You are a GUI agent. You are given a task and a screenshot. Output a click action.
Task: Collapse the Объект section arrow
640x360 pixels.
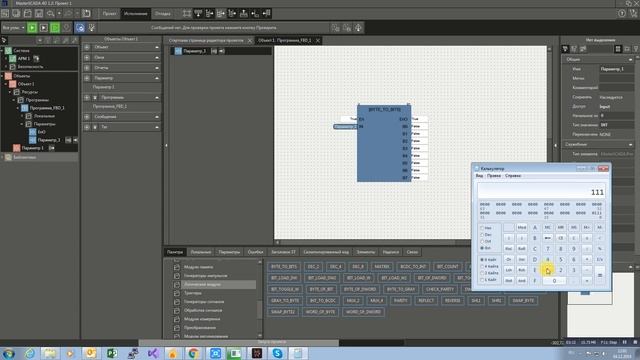pyautogui.click(x=157, y=47)
